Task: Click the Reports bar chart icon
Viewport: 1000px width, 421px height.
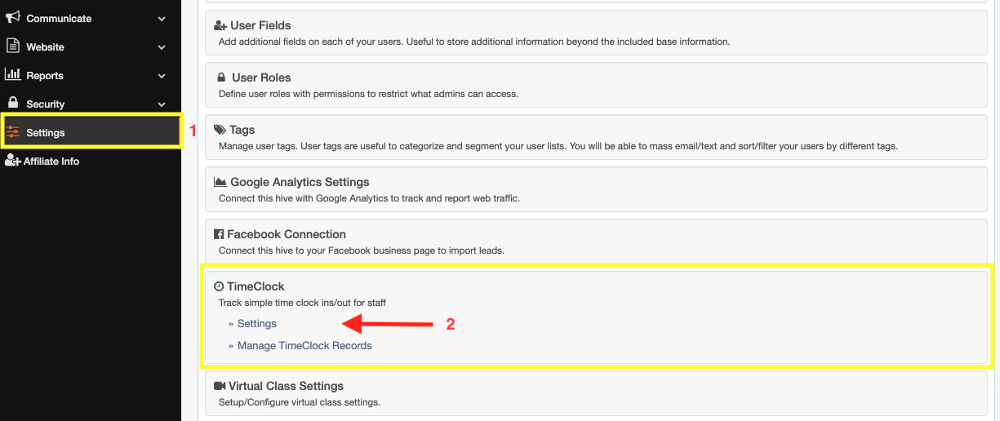Action: (13, 75)
